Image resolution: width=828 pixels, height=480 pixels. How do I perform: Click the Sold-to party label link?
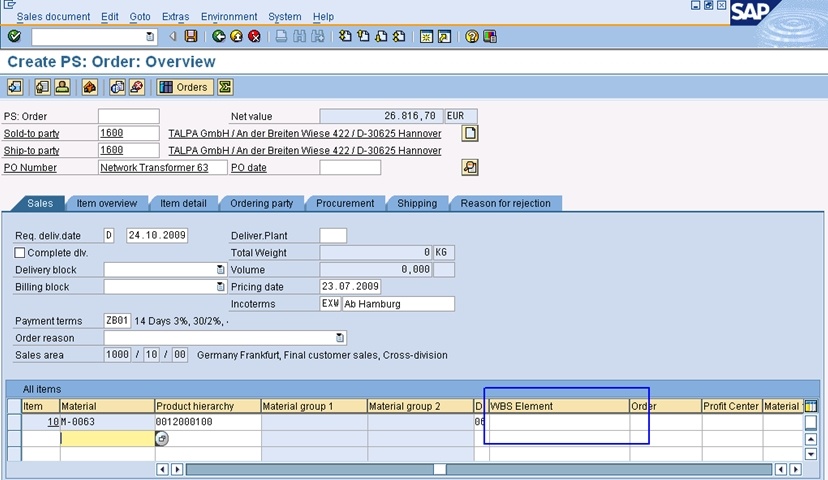pyautogui.click(x=32, y=134)
